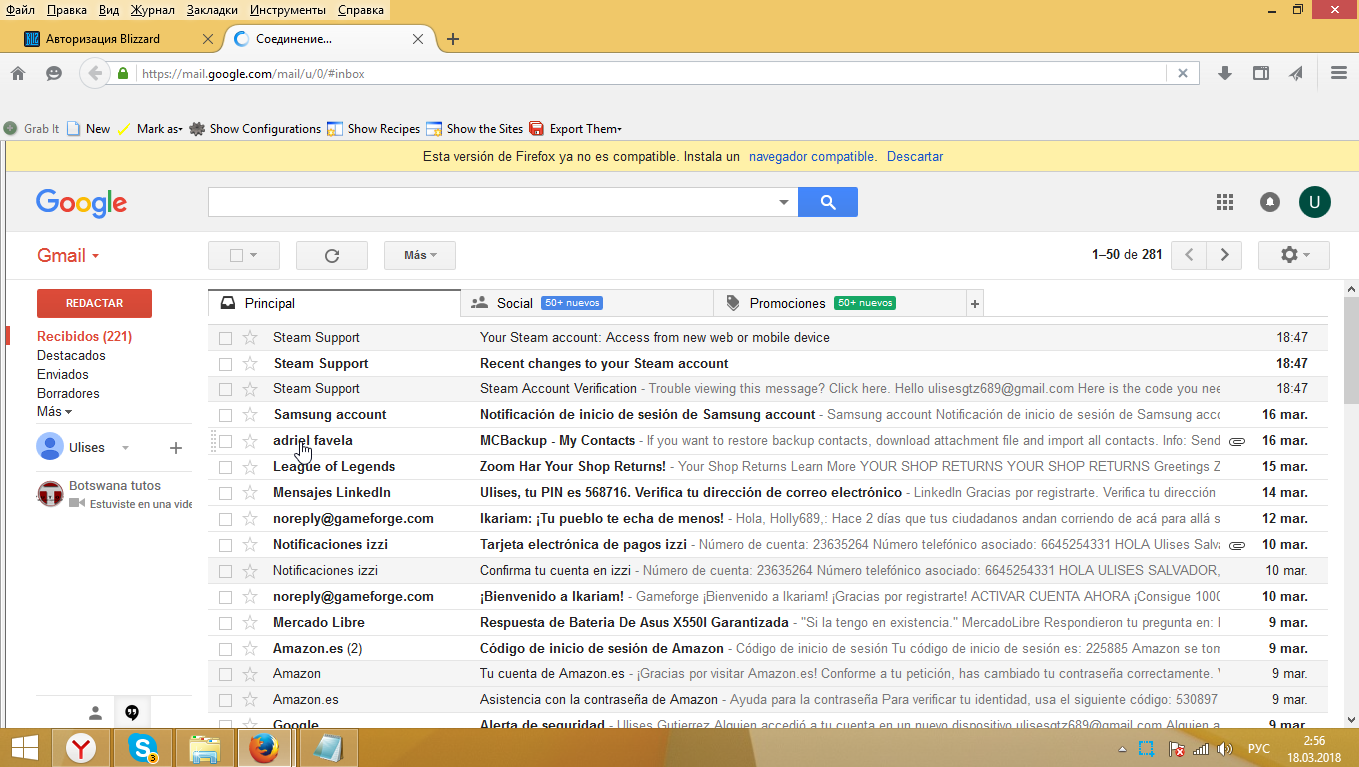Screen dimensions: 1359x767
Task: Open the Gmail product switcher dropdown
Action: pos(68,256)
